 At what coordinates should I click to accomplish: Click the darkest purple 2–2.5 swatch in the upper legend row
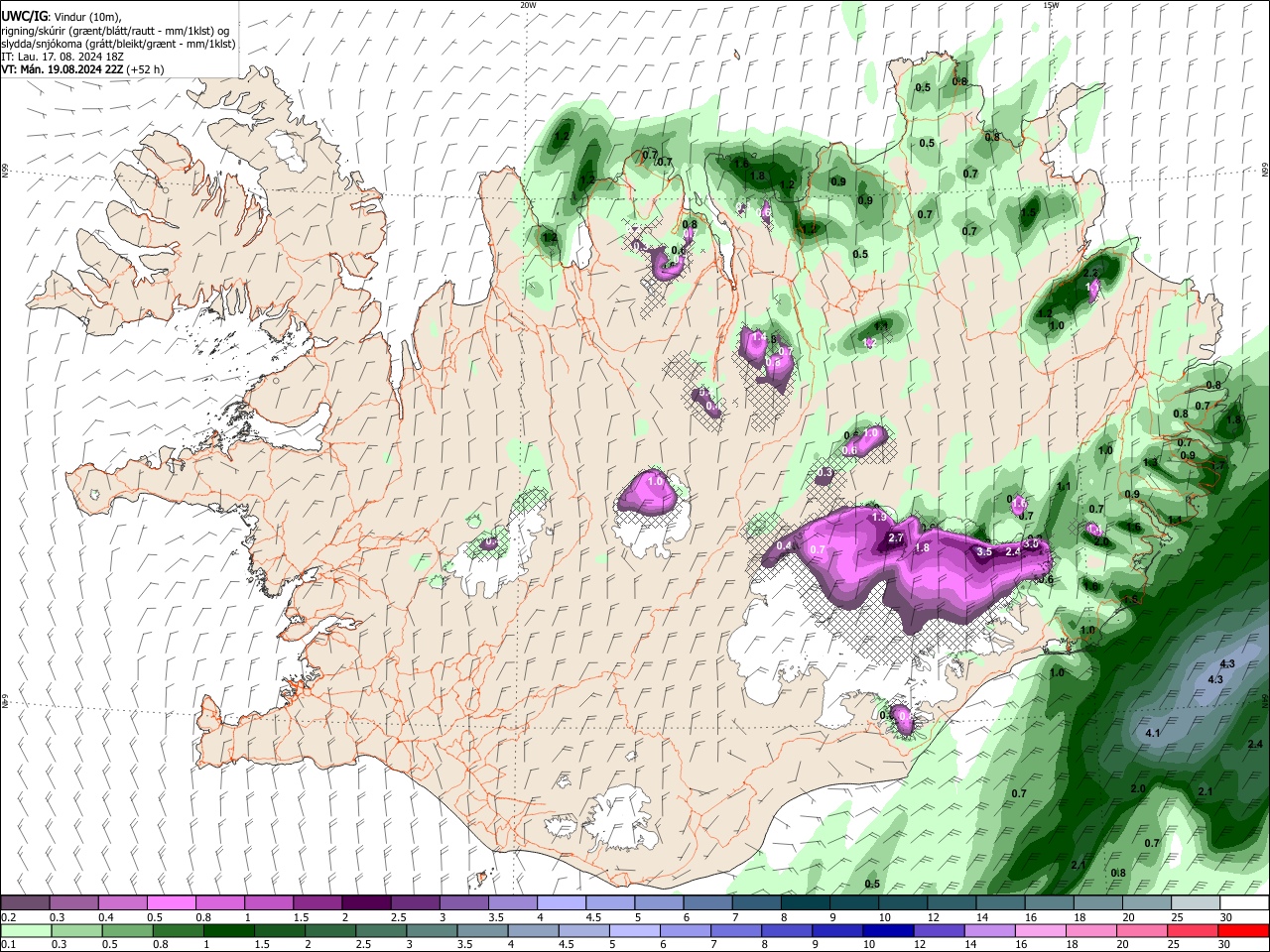pos(365,902)
